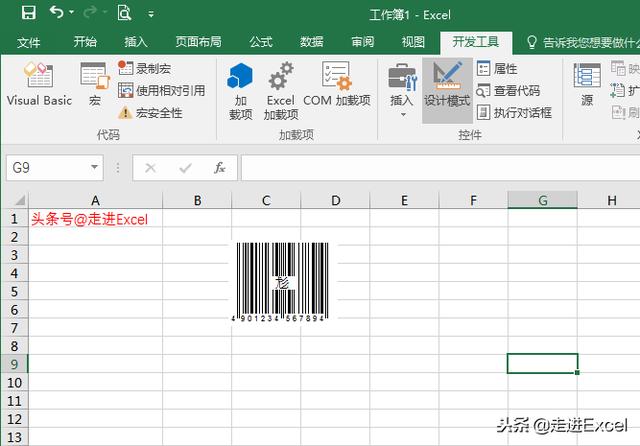The image size is (640, 446).
Task: Expand the Name Box dropdown arrow
Action: [94, 167]
